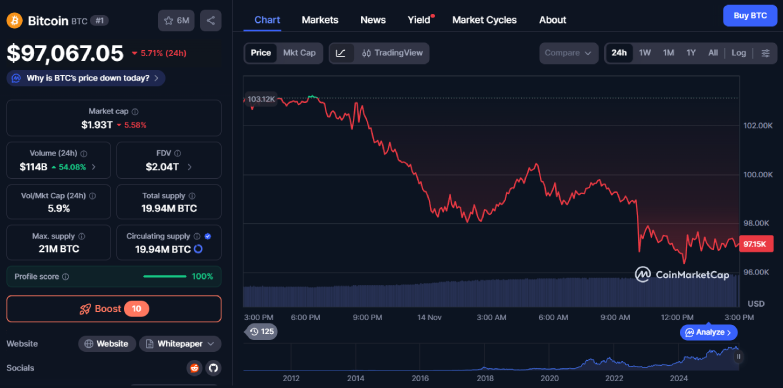
Task: Click the 5.9% Vol/Mkt Cap value
Action: pyautogui.click(x=59, y=208)
